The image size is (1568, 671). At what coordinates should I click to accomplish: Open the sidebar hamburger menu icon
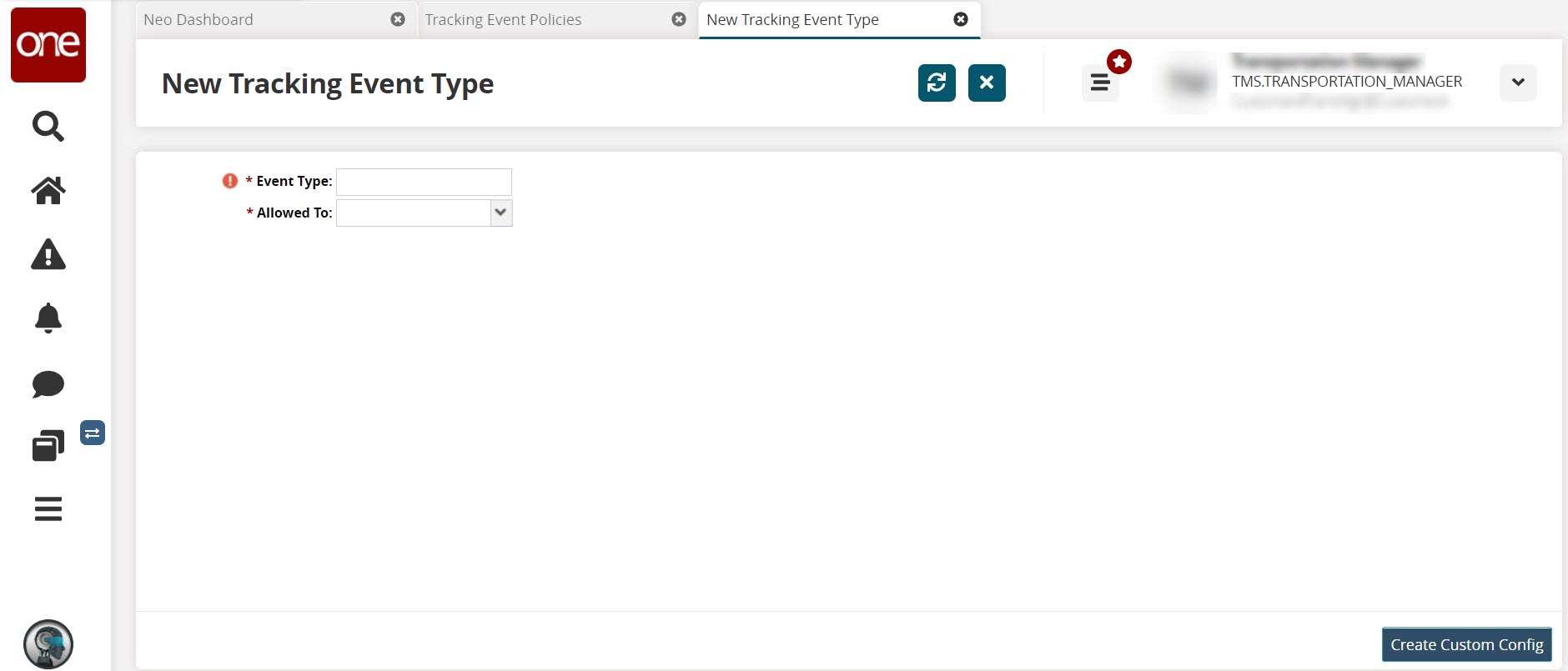coord(48,508)
